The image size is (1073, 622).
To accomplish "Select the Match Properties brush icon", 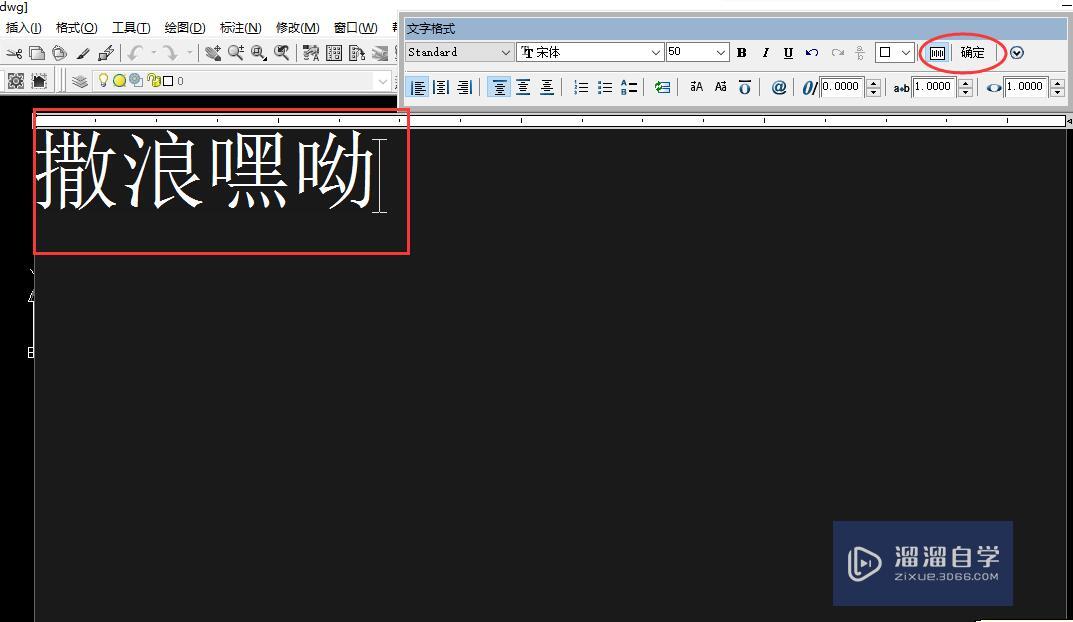I will (83, 53).
